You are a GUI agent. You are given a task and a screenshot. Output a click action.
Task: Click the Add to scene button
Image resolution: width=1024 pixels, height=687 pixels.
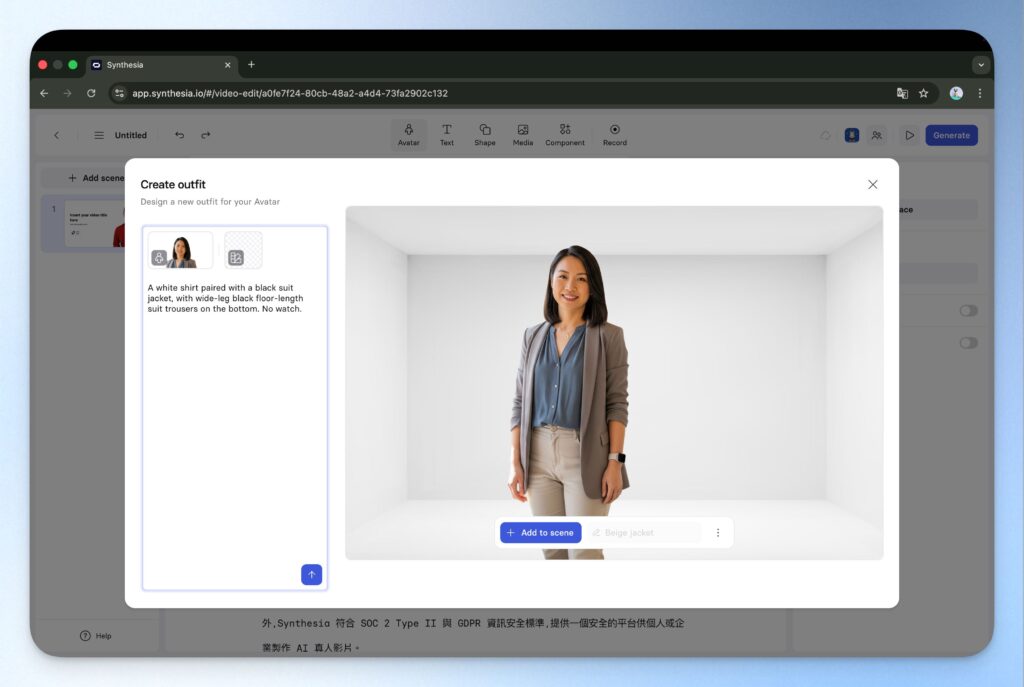[540, 533]
